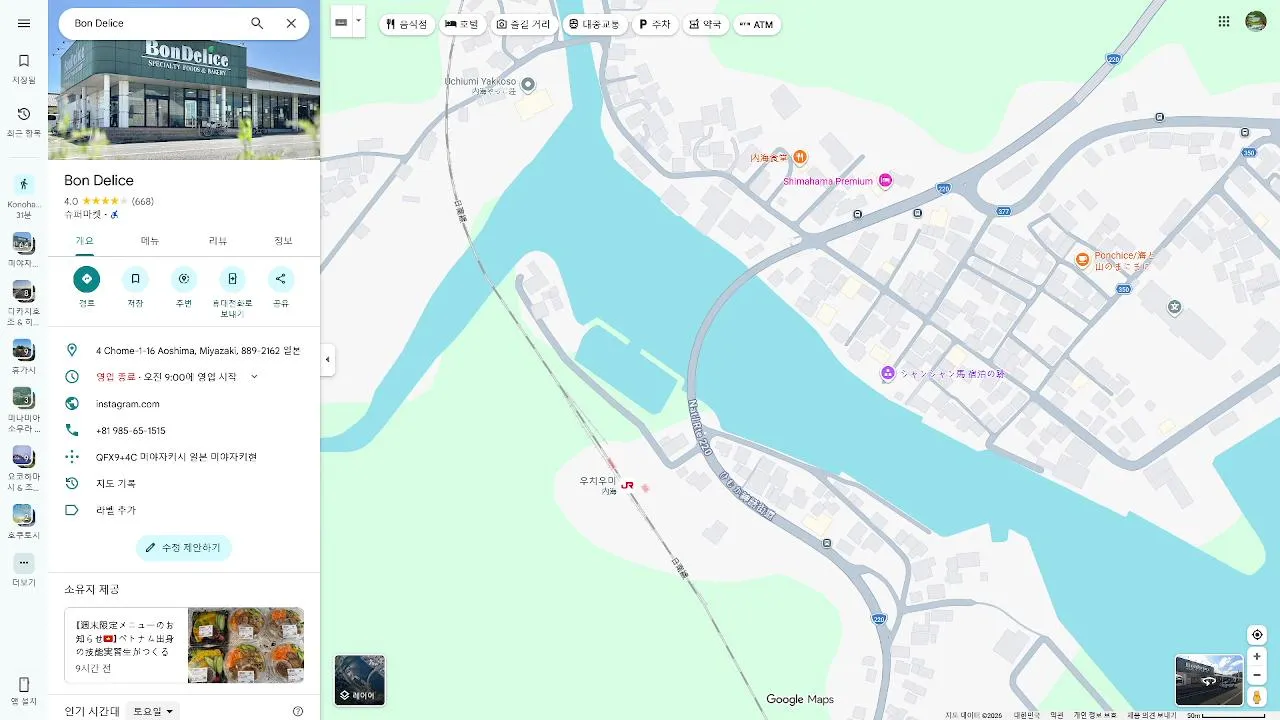Filter map by Pharmacies (약국) chip
The width and height of the screenshot is (1280, 720).
706,24
